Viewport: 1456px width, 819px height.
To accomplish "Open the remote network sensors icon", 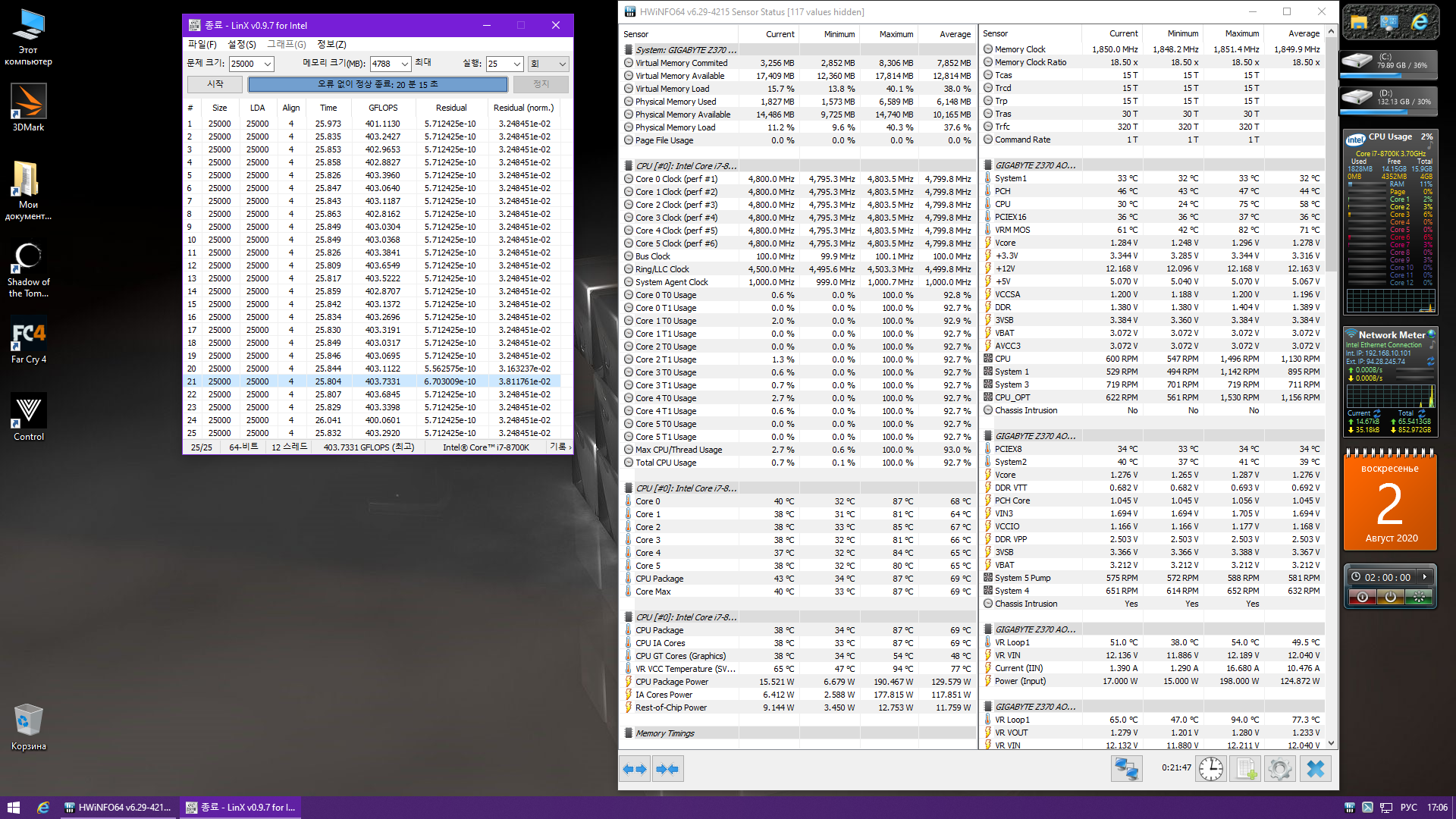I will click(1126, 769).
